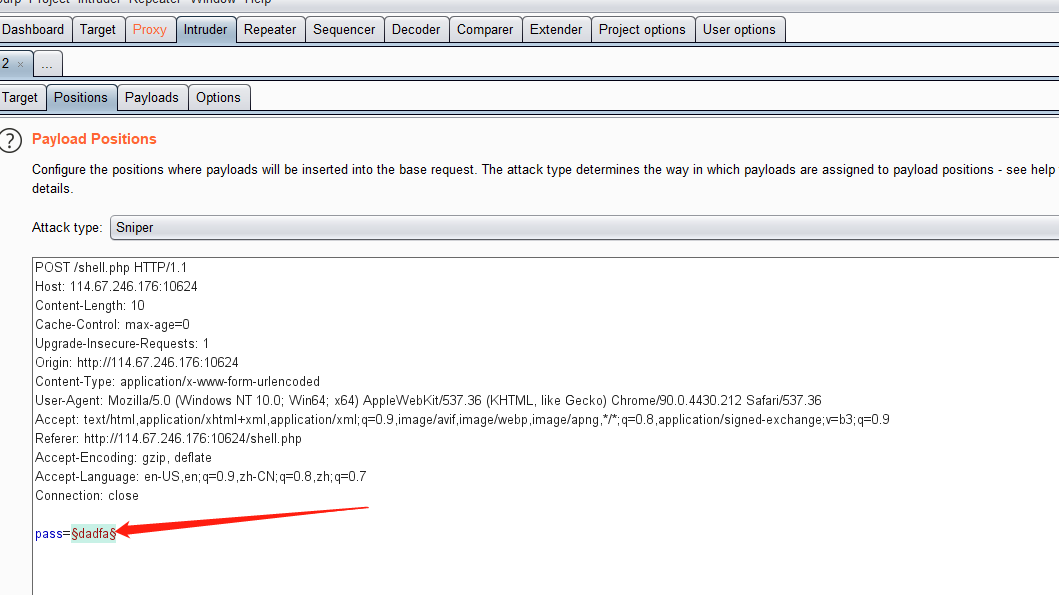Viewport: 1059px width, 595px height.
Task: Click the User-Agent header line
Action: coord(428,400)
